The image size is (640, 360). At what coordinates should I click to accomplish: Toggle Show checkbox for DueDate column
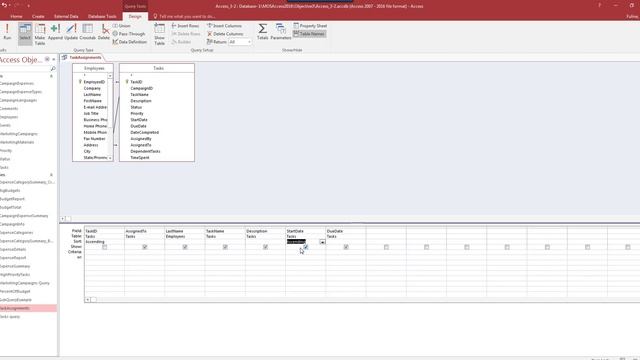point(346,247)
